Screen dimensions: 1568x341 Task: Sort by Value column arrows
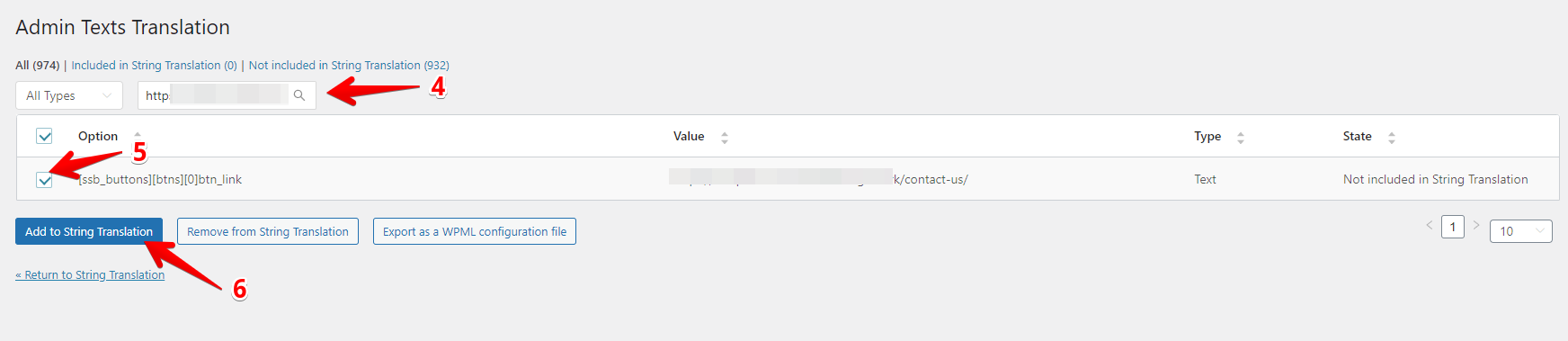[x=725, y=138]
